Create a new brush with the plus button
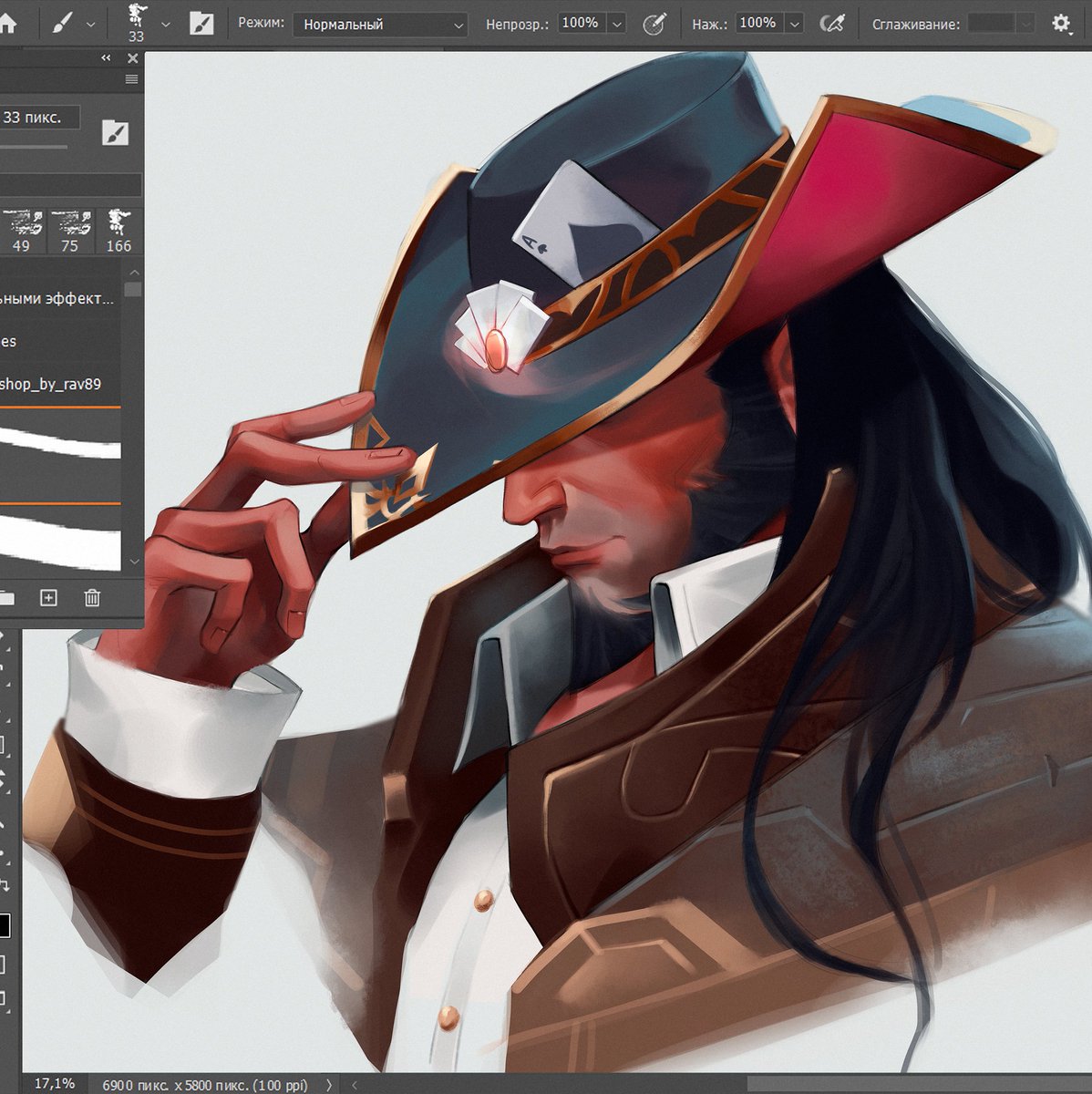 point(46,598)
